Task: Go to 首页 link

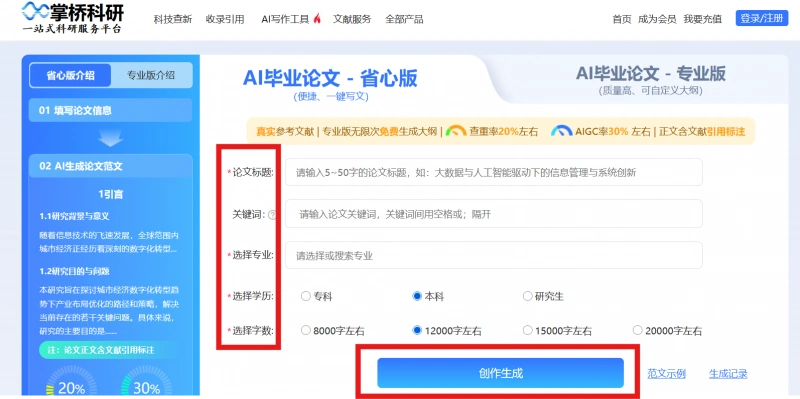Action: (622, 19)
